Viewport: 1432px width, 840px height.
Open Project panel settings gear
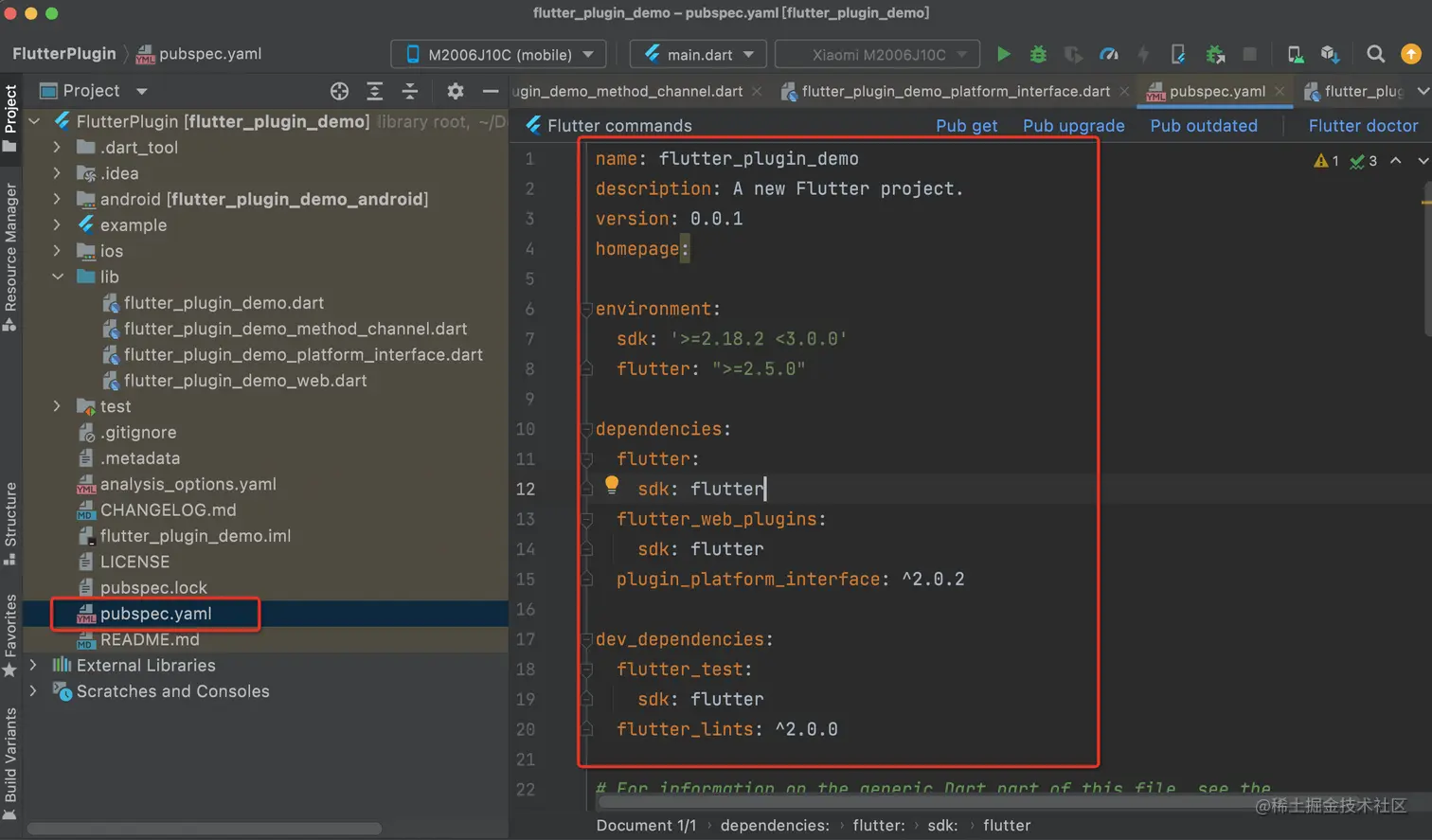coord(456,91)
